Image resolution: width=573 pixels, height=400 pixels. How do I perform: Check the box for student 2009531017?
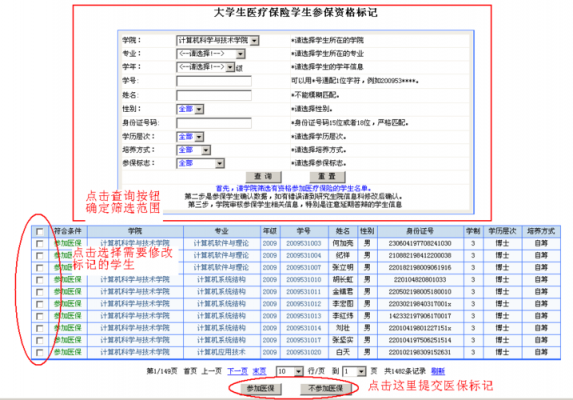[x=39, y=340]
